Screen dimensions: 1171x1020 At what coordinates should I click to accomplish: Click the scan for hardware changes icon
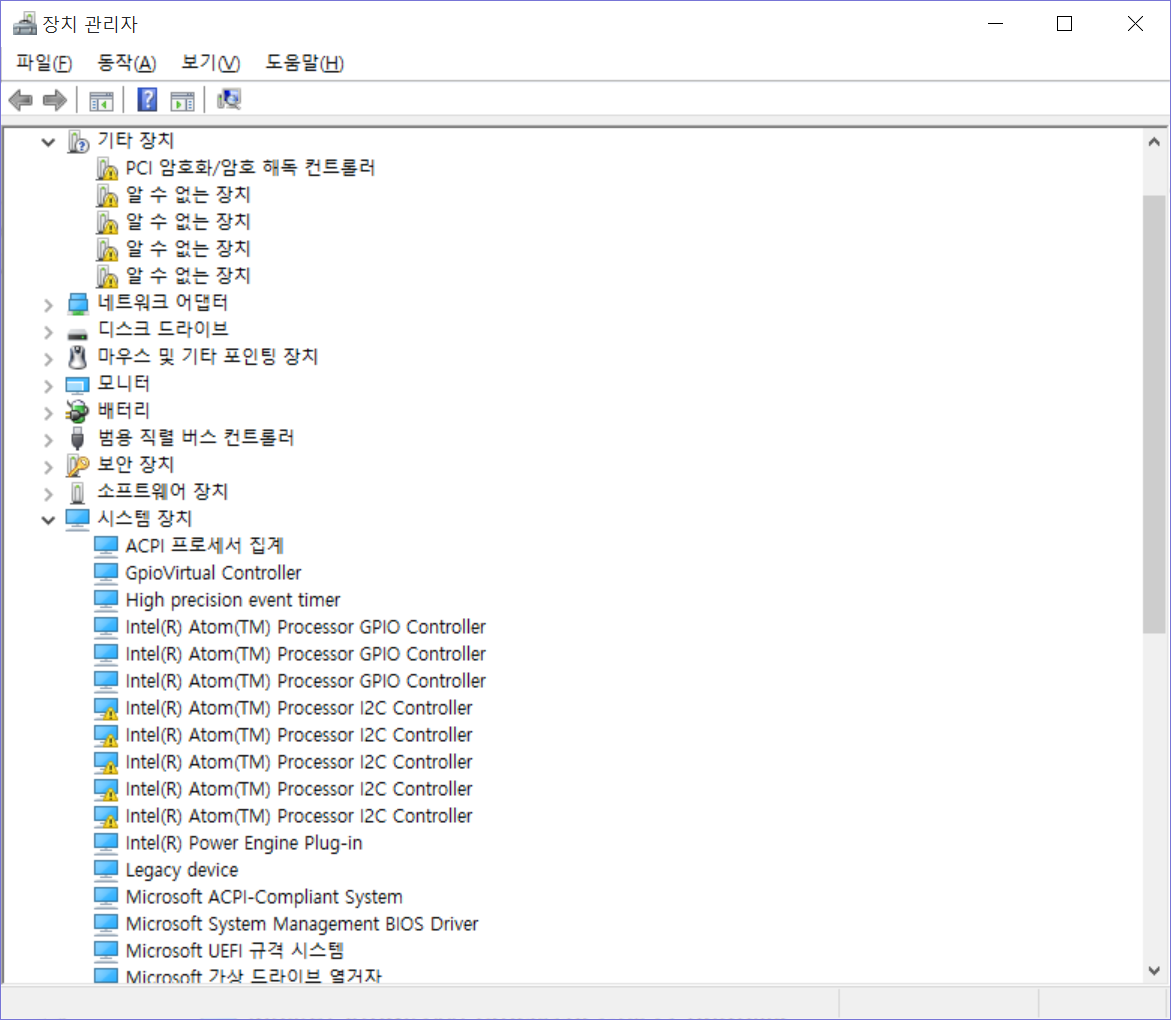(229, 99)
